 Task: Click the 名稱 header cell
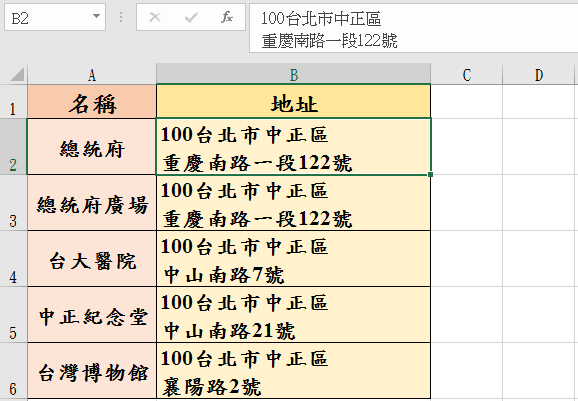[x=92, y=102]
